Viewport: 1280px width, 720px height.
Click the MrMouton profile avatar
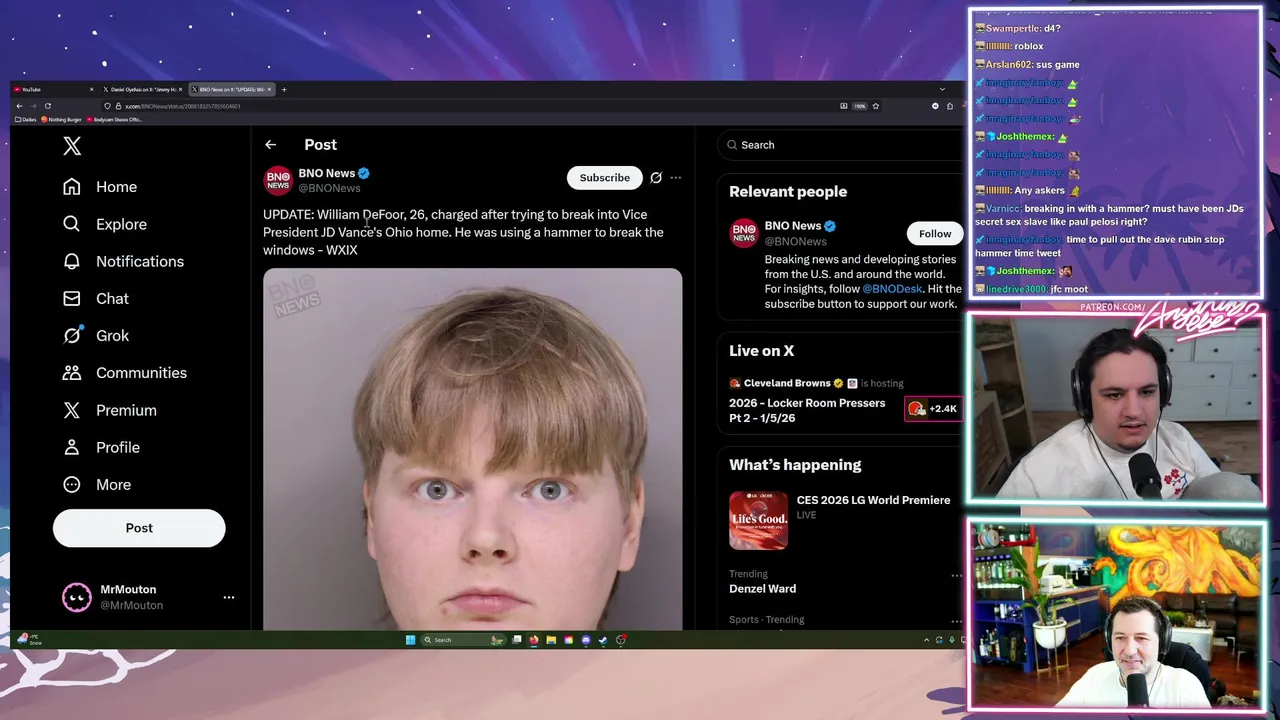tap(77, 597)
